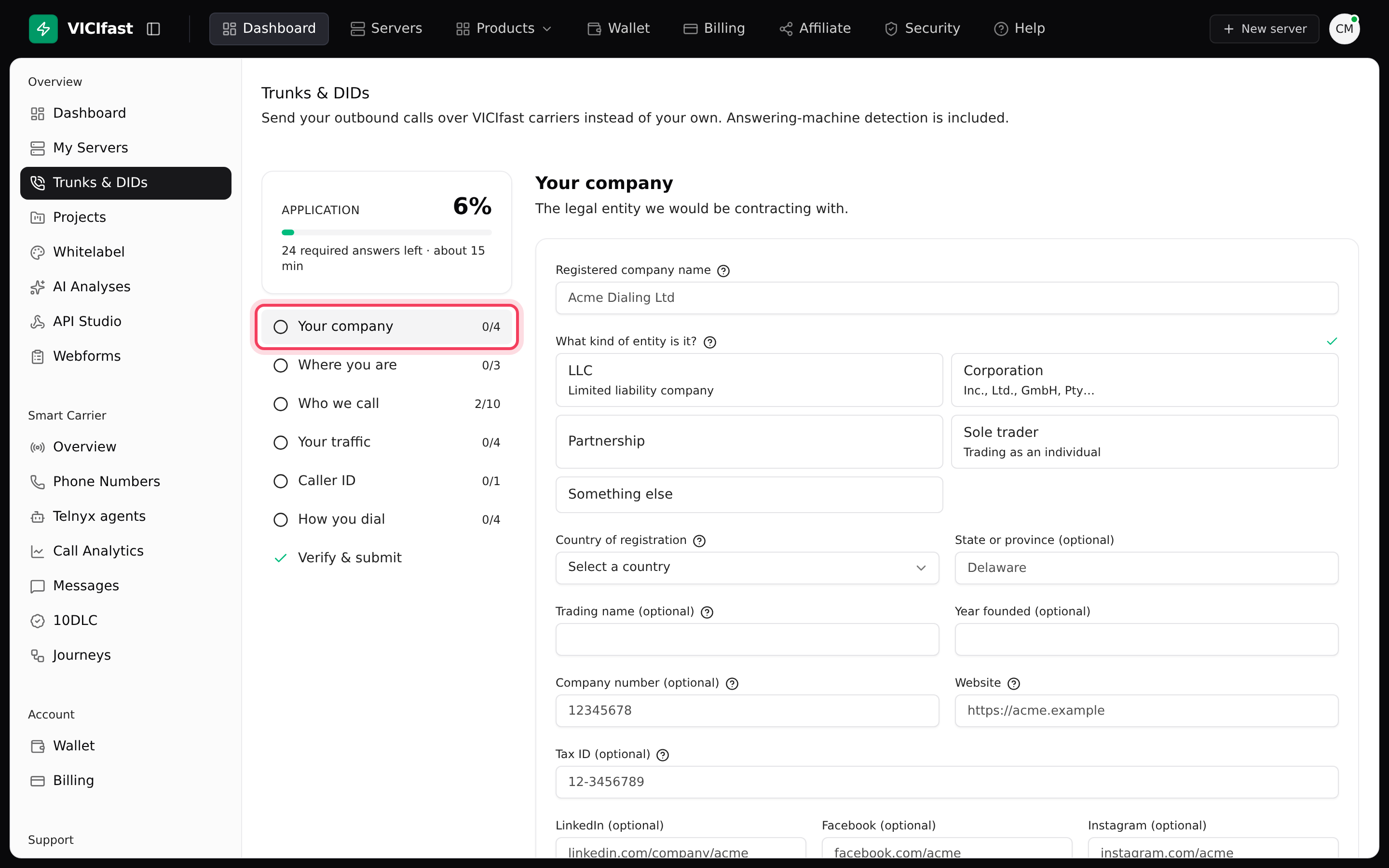
Task: Open Billing in the top navigation
Action: (714, 29)
